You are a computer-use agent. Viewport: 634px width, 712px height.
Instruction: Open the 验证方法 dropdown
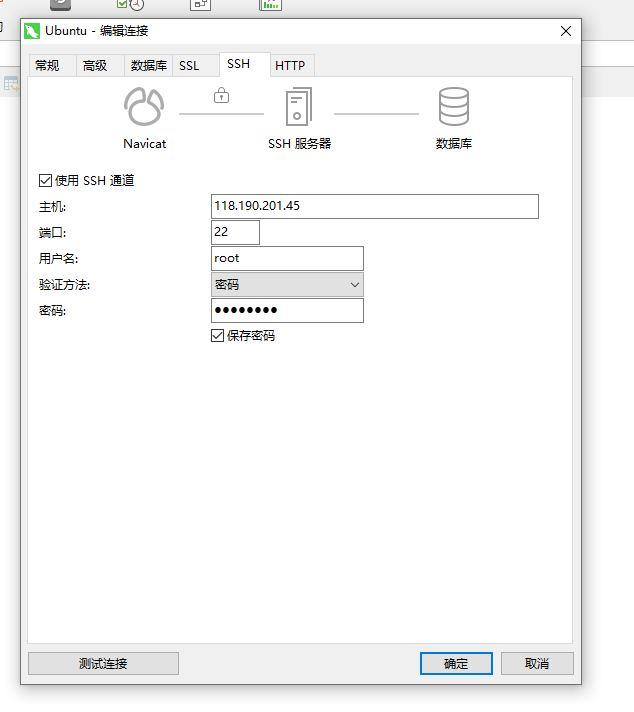287,284
